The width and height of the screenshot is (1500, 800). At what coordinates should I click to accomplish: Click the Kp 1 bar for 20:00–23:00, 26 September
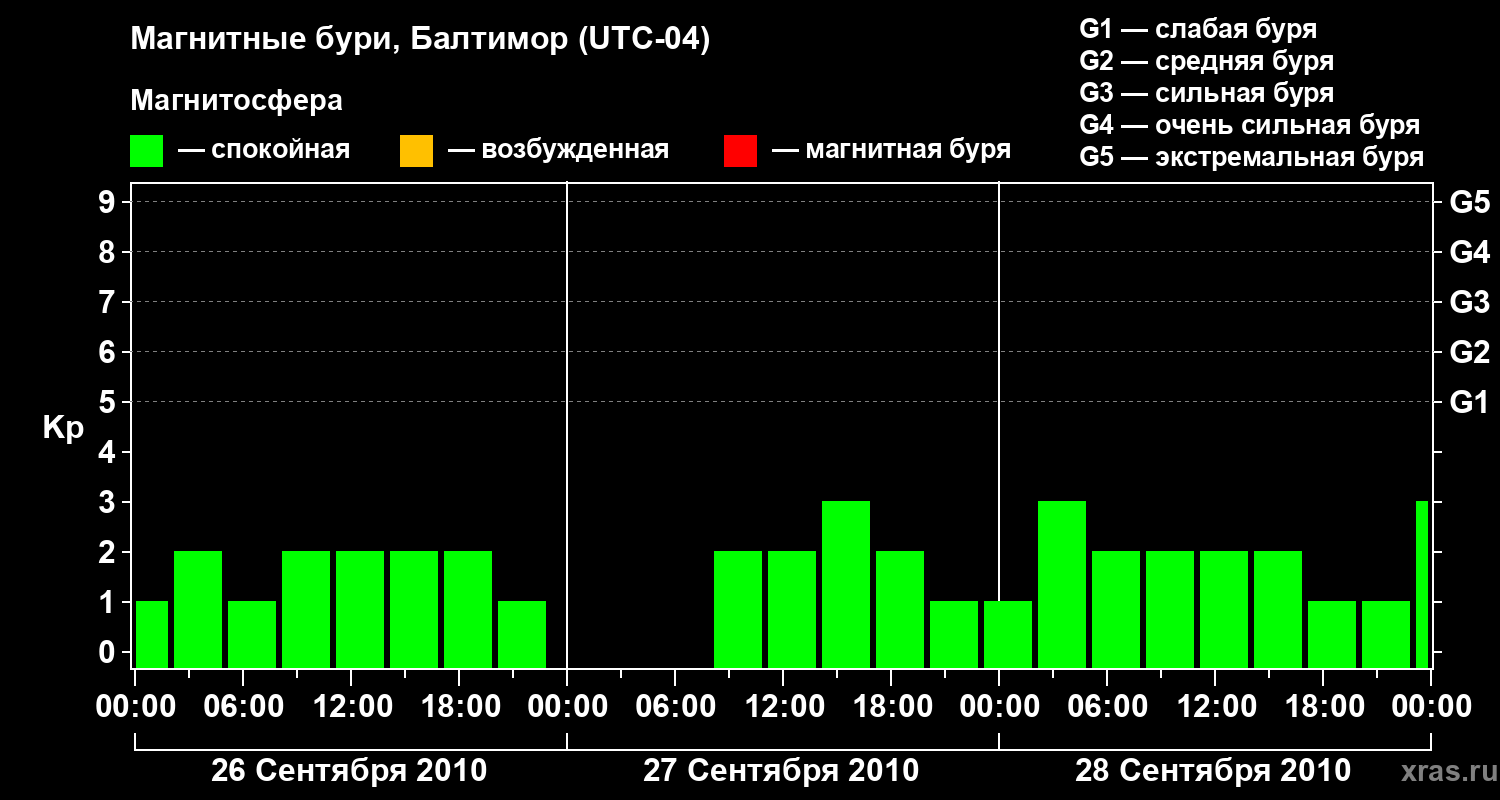(x=522, y=635)
